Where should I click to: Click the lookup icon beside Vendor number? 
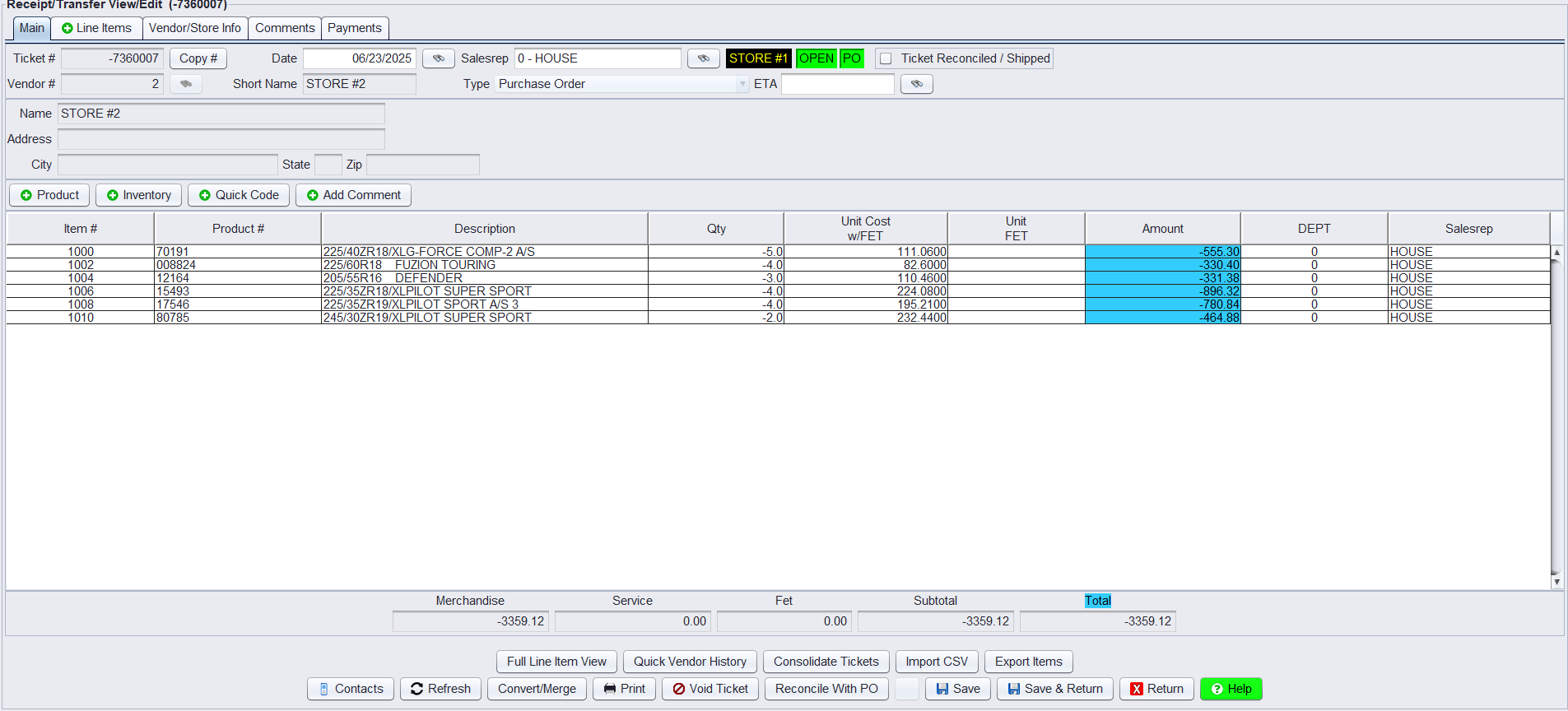(x=186, y=84)
